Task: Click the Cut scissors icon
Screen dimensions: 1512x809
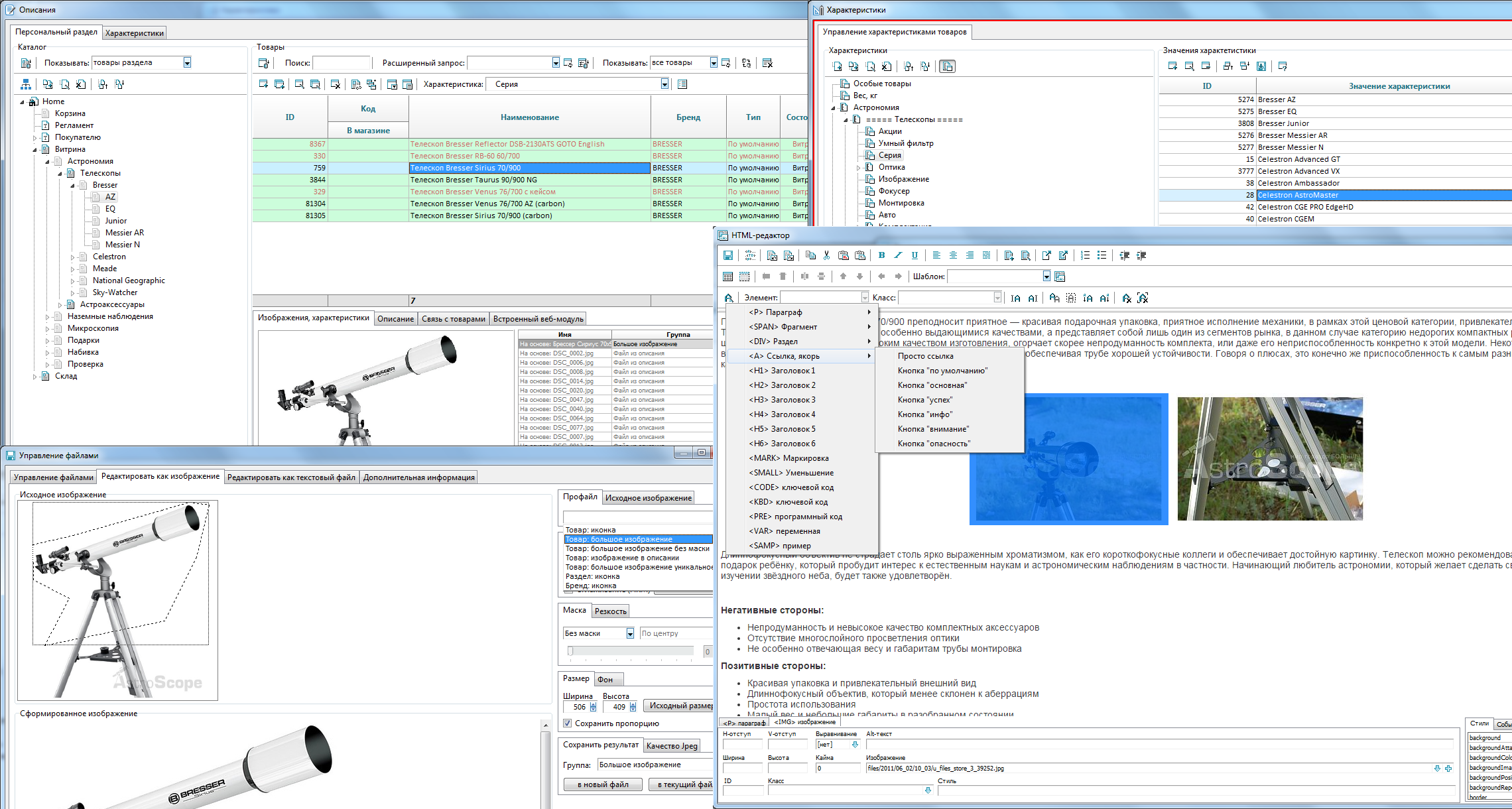Action: click(826, 255)
